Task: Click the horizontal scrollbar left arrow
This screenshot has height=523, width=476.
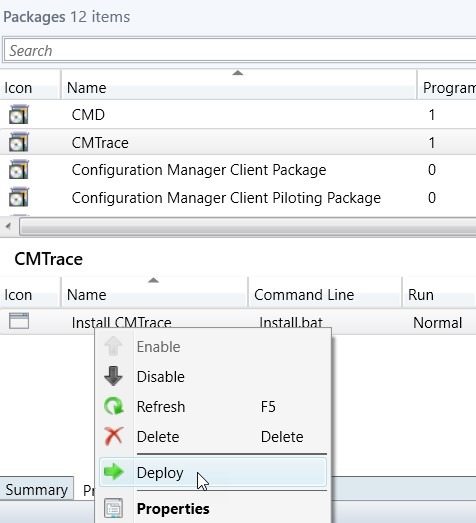Action: pos(8,226)
